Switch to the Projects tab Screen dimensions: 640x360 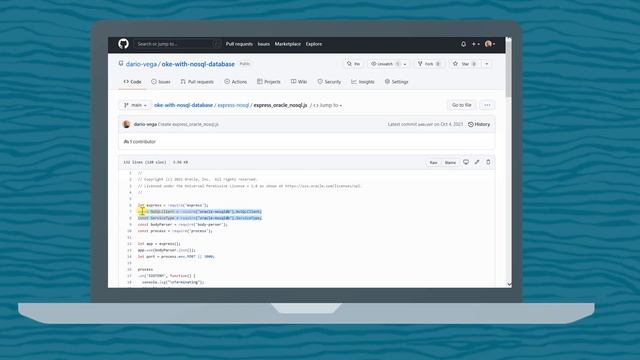[269, 82]
